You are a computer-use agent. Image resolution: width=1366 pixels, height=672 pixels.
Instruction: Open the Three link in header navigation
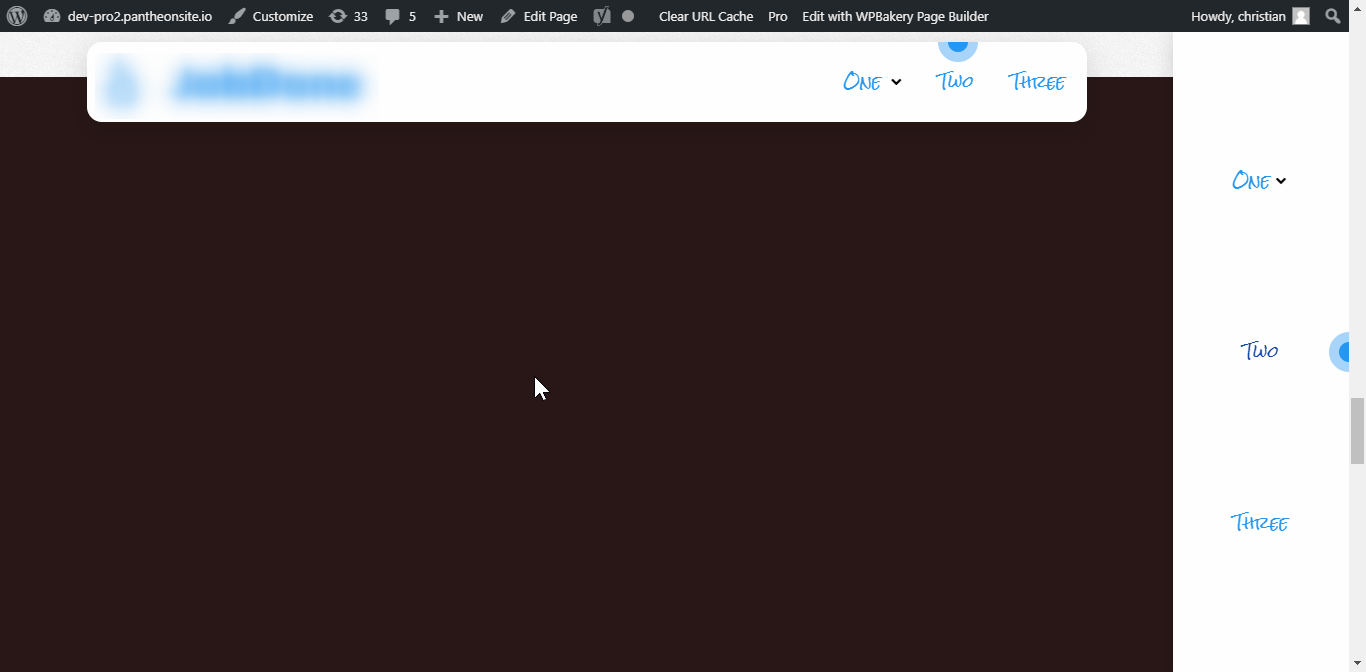point(1036,82)
